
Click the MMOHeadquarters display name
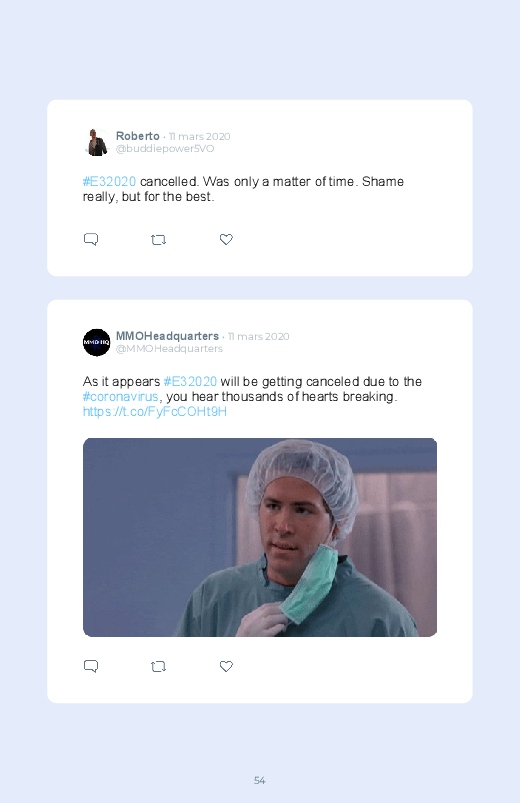click(x=167, y=336)
